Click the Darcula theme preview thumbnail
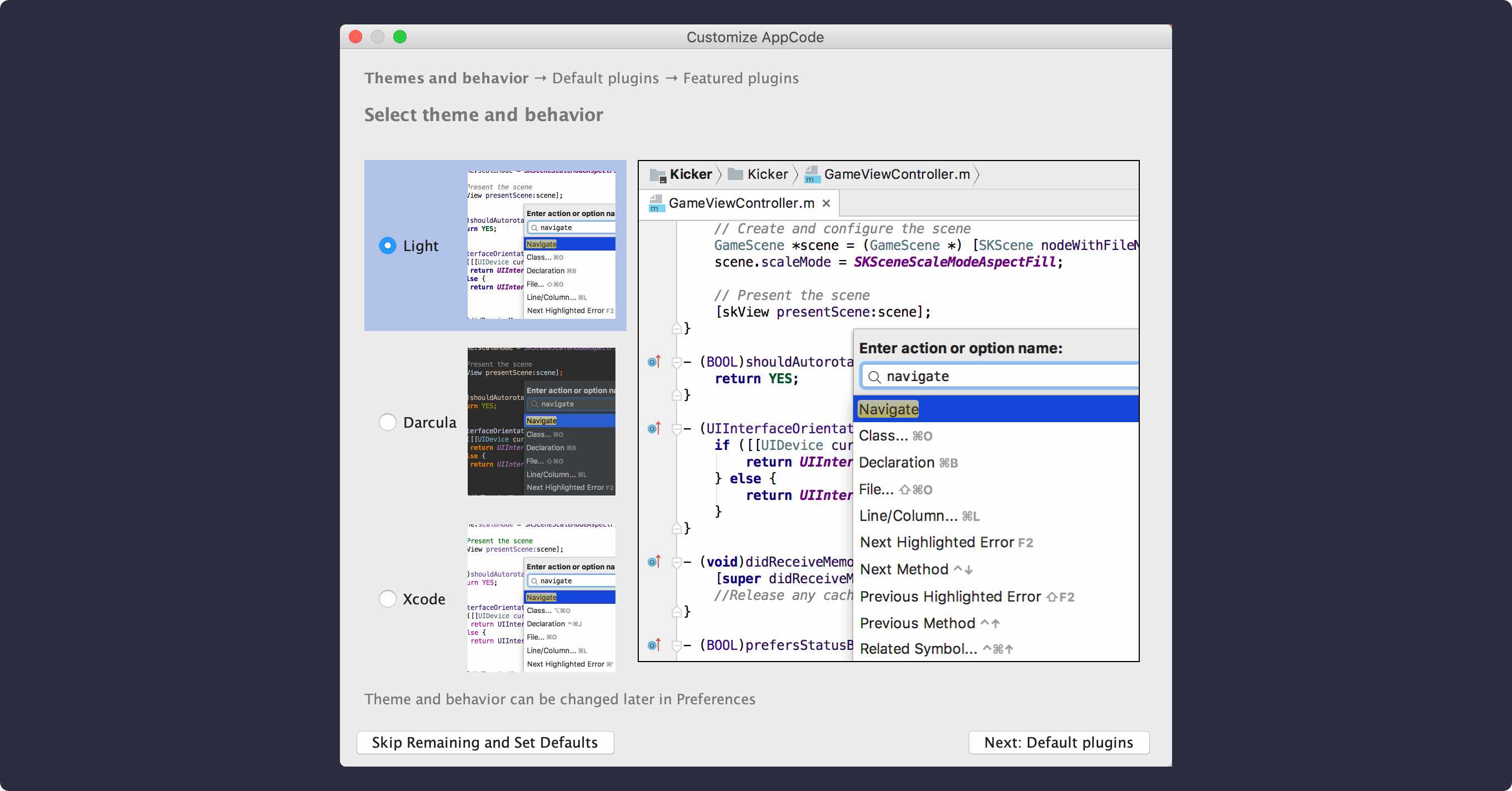 click(x=541, y=422)
